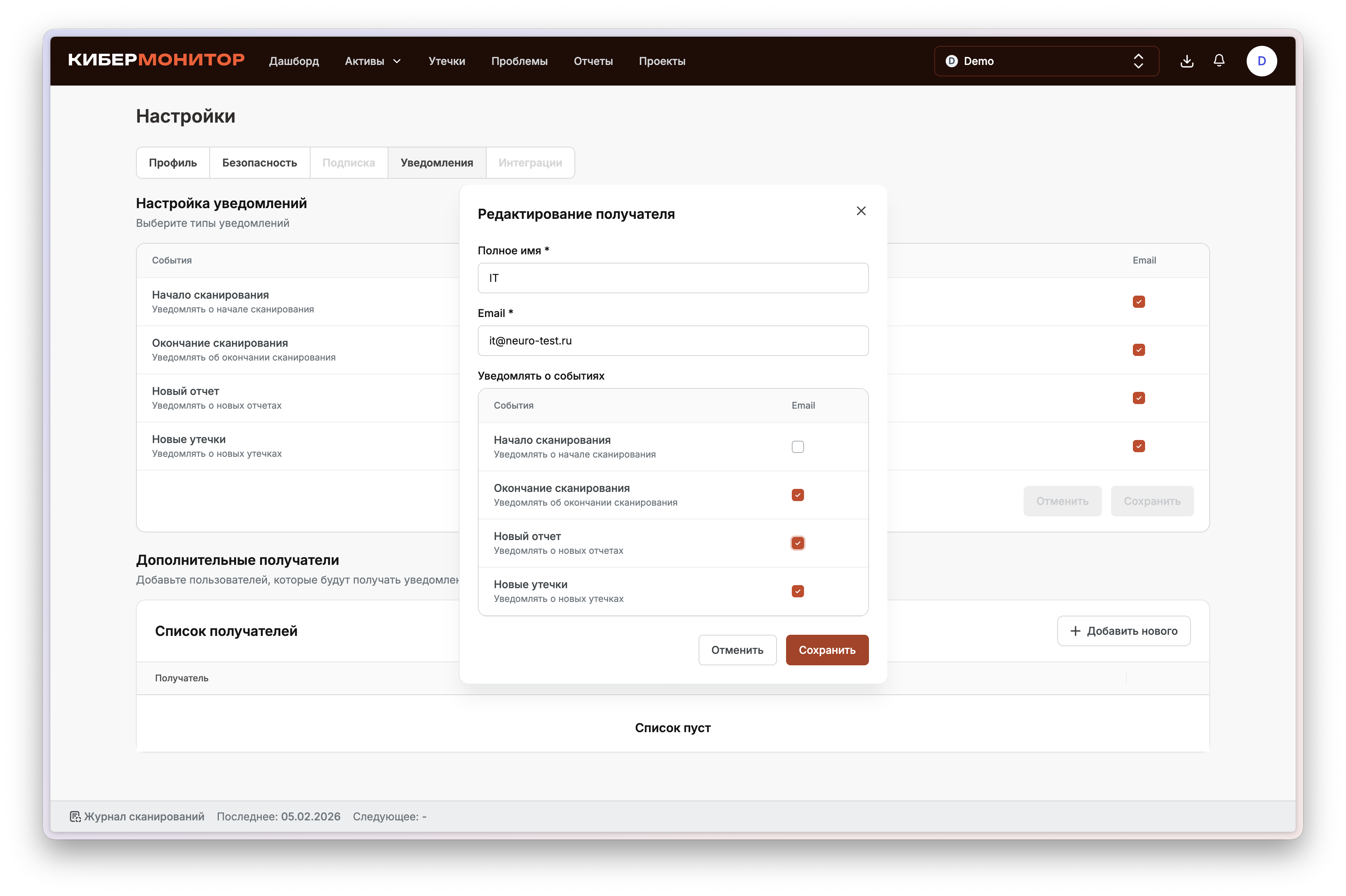Switch to the Безопасность tab
This screenshot has height=896, width=1346.
259,163
